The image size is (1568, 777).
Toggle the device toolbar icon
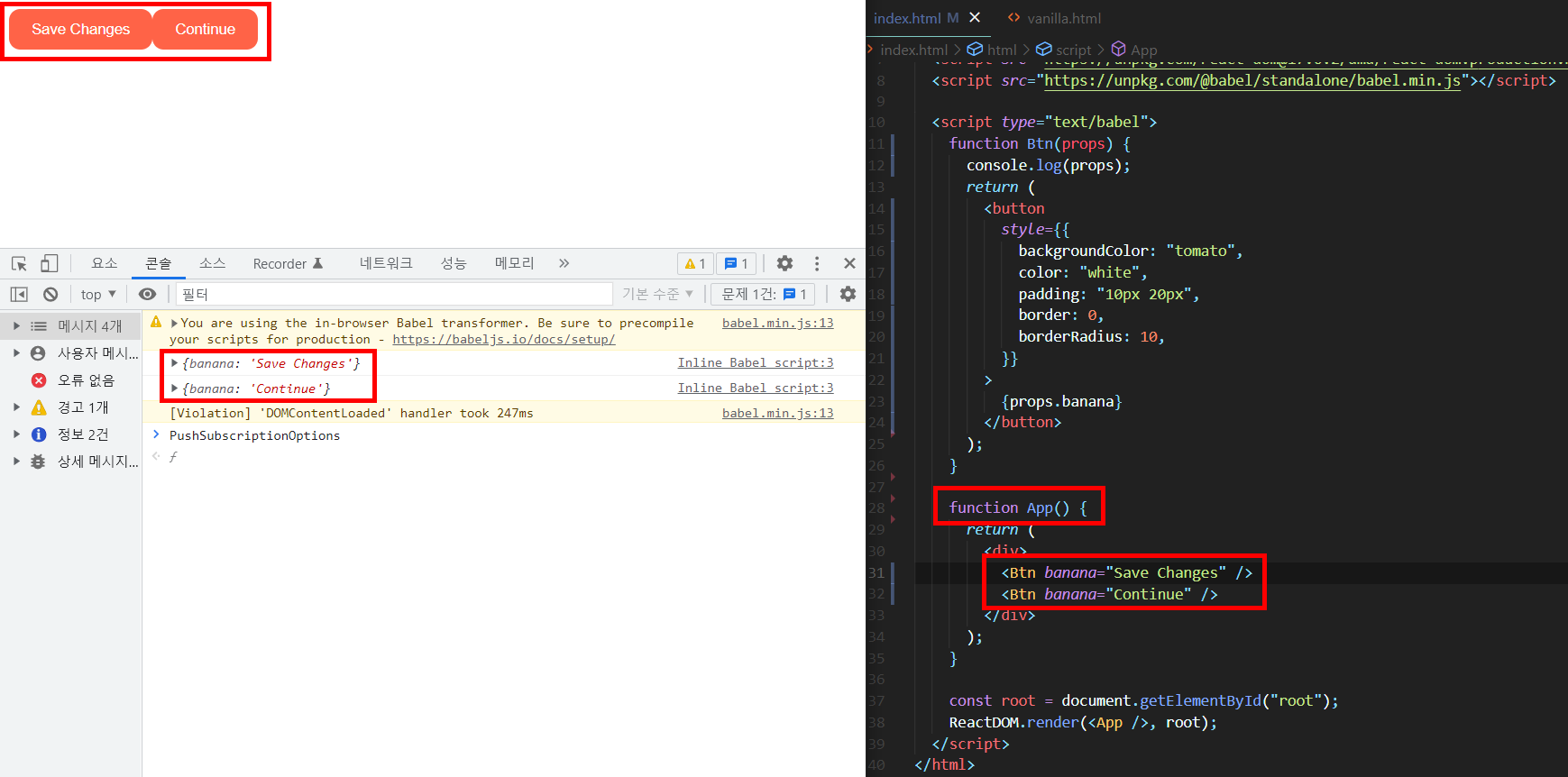49,263
